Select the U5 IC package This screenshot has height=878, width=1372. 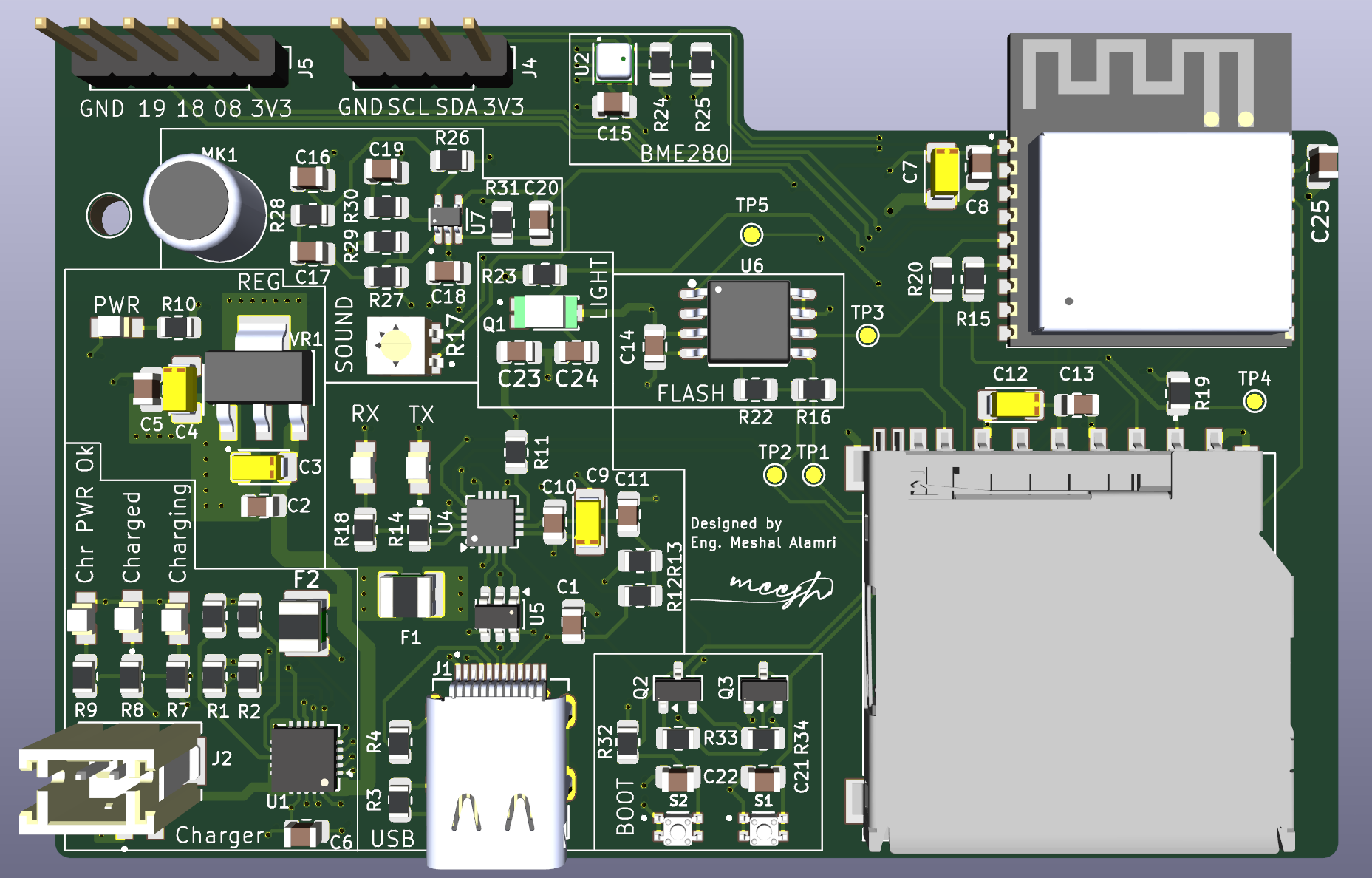point(499,614)
